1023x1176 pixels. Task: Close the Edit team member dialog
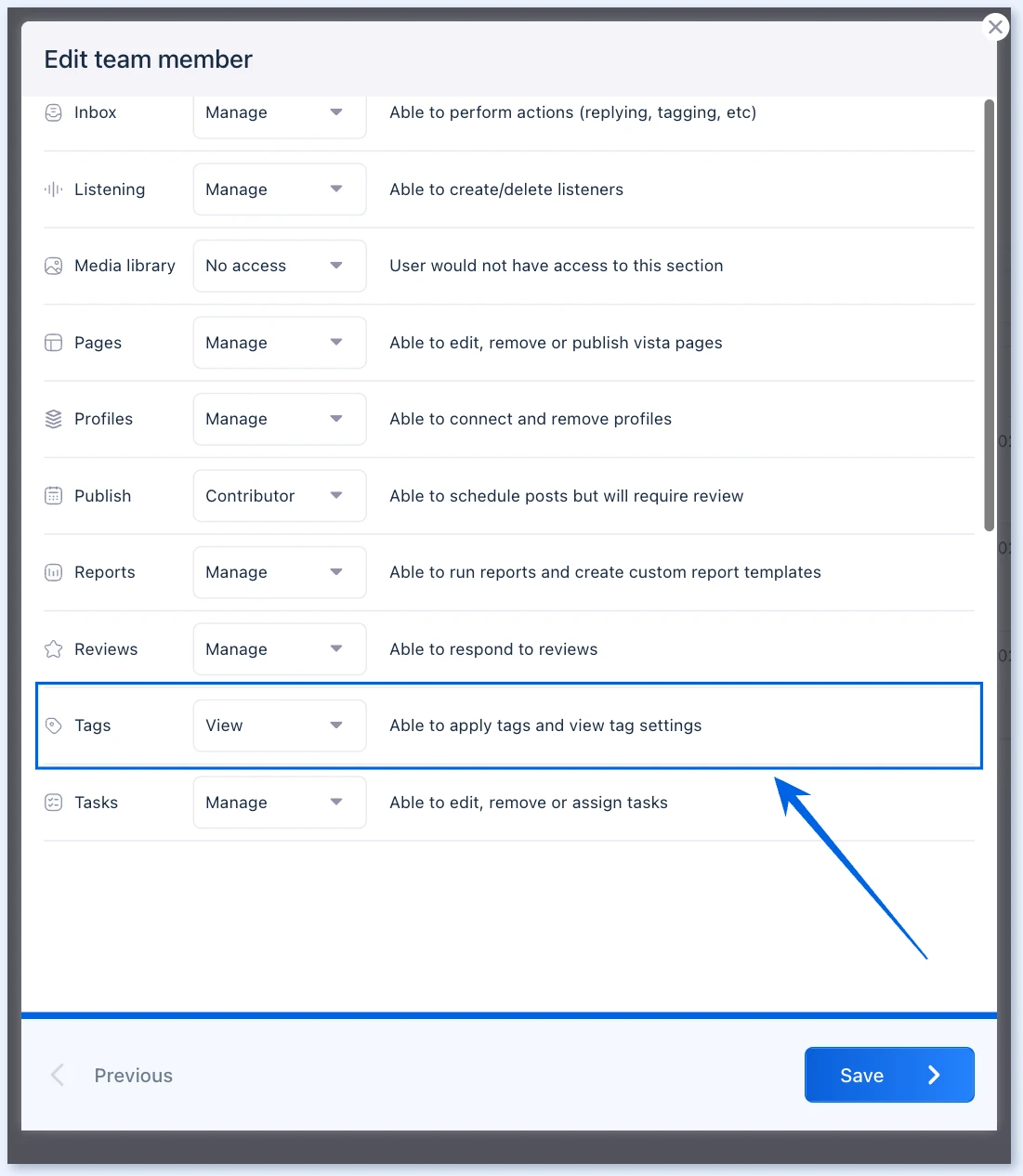click(x=995, y=27)
